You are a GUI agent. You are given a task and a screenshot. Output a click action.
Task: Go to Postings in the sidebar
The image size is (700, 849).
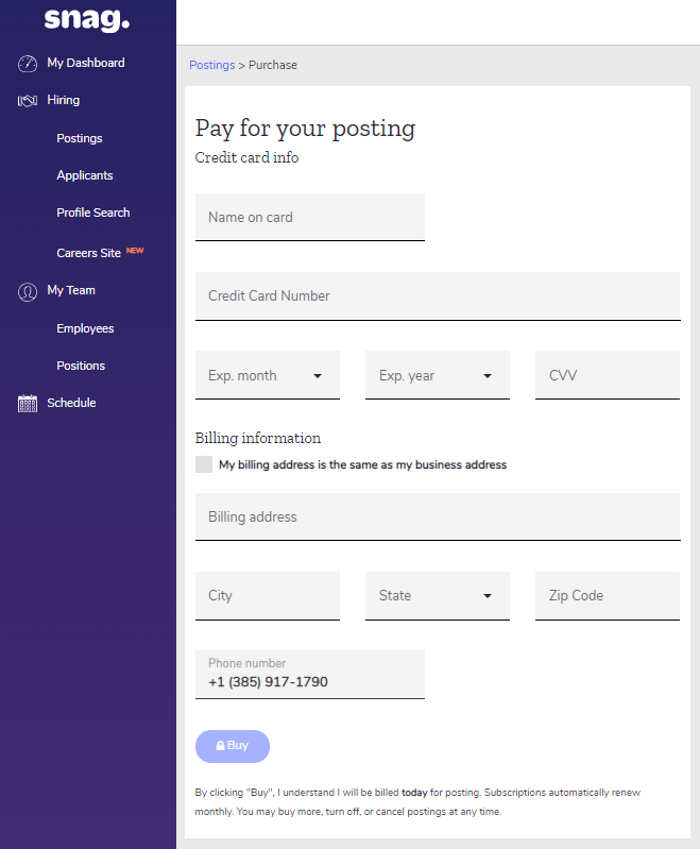coord(79,139)
